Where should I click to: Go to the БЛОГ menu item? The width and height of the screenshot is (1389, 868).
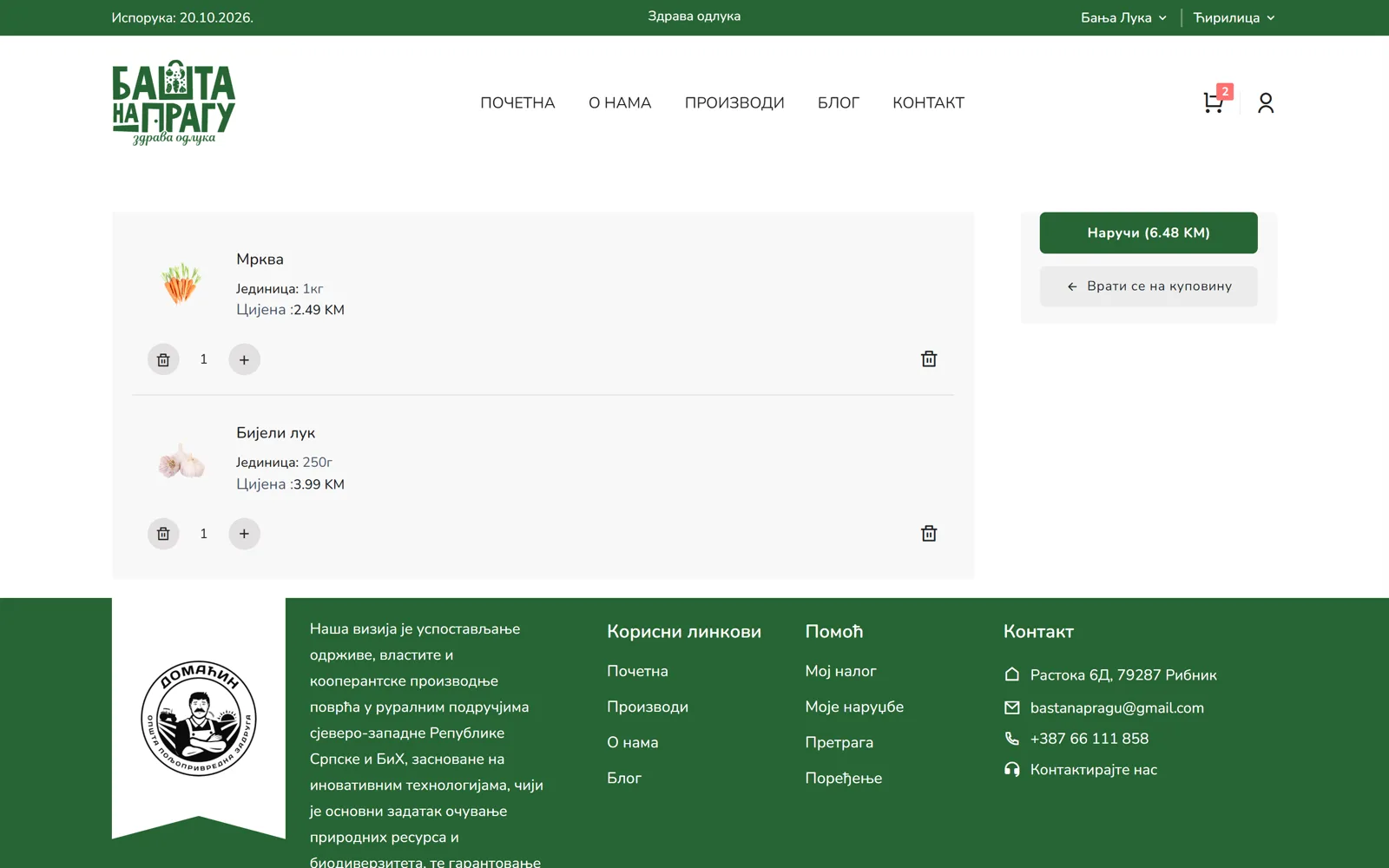point(839,102)
